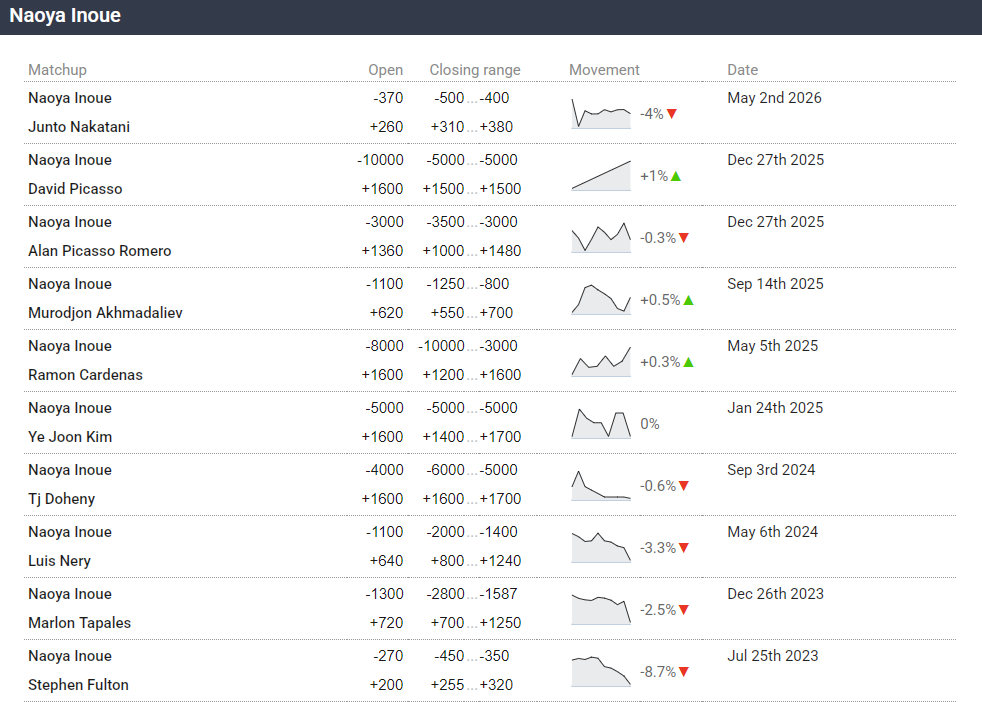Open Alan Picasso Romero fighter link

click(100, 250)
